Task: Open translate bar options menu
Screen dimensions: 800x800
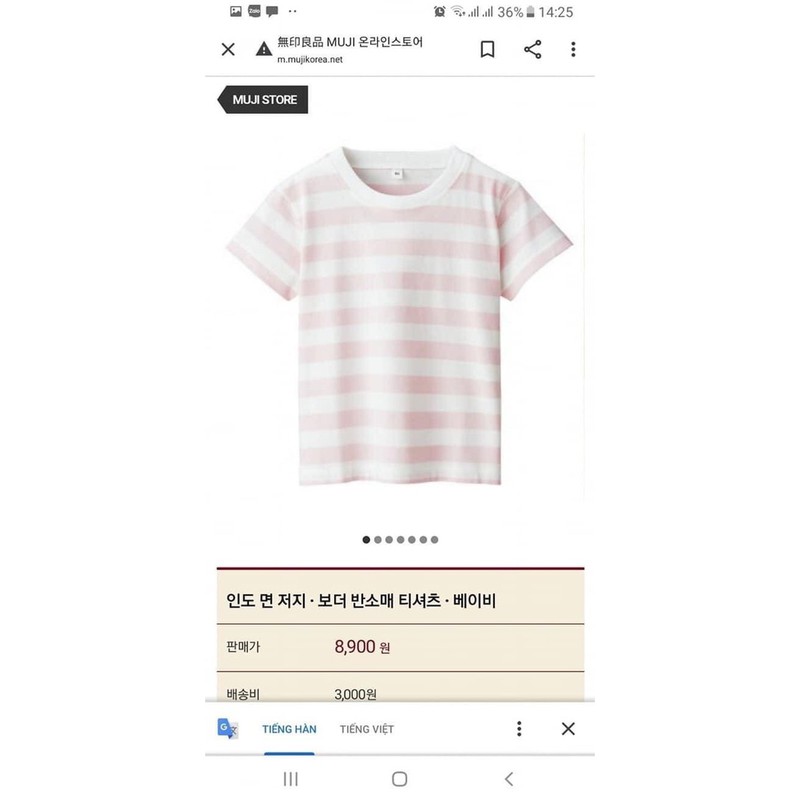Action: pos(519,729)
